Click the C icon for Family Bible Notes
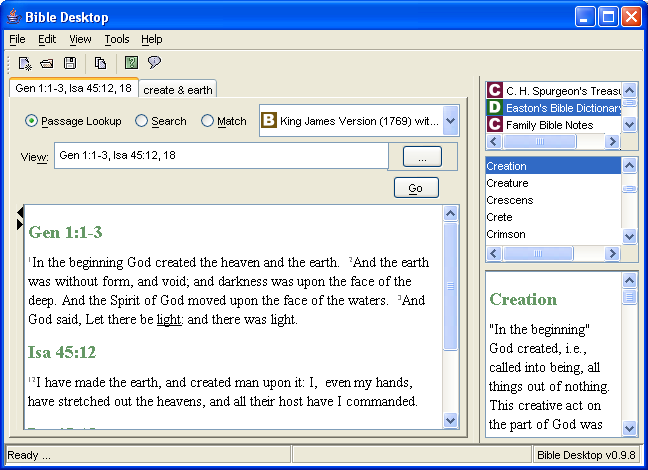Viewport: 648px width, 470px height. click(x=495, y=124)
